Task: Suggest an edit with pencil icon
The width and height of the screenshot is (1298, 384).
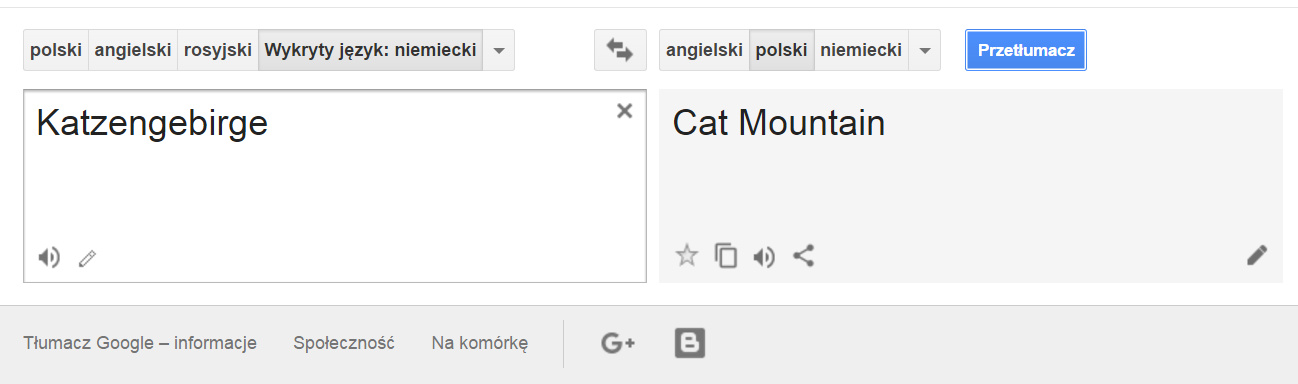Action: (1257, 255)
